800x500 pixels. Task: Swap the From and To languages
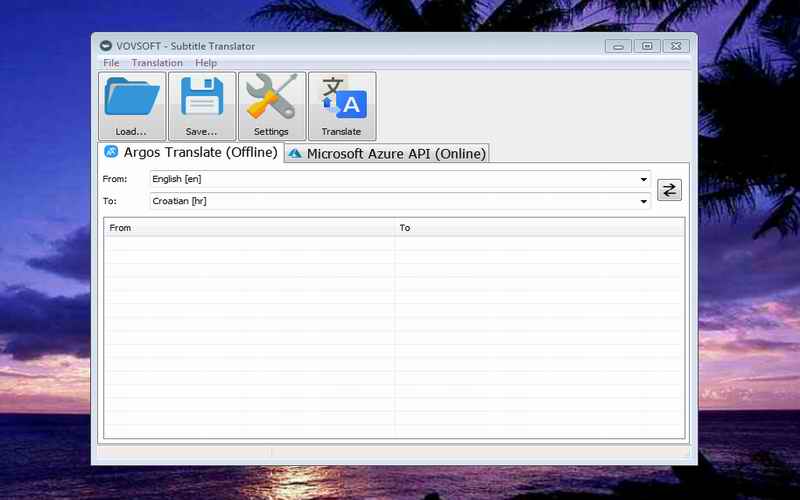669,190
